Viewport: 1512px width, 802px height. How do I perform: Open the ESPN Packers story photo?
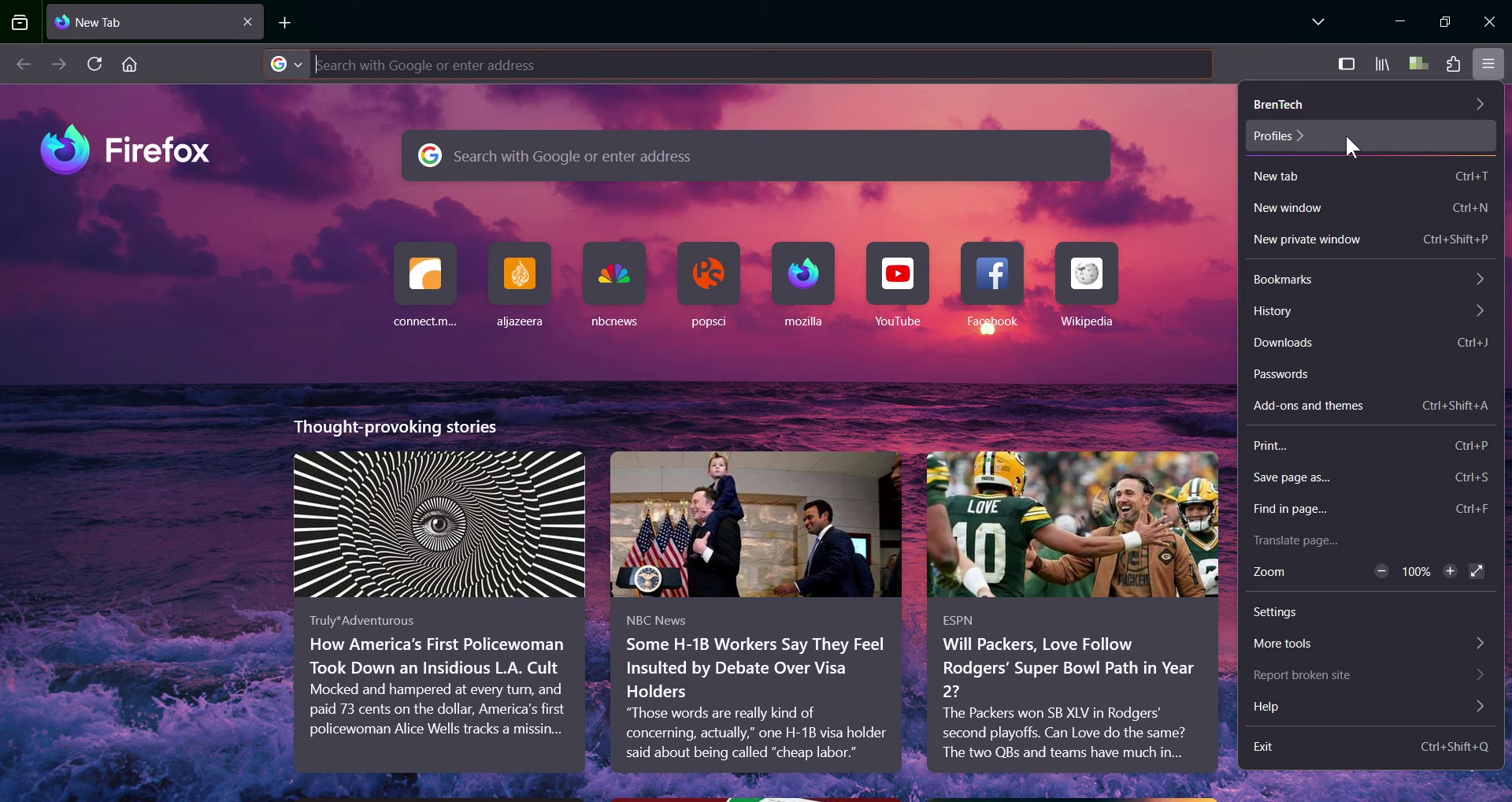pos(1073,524)
